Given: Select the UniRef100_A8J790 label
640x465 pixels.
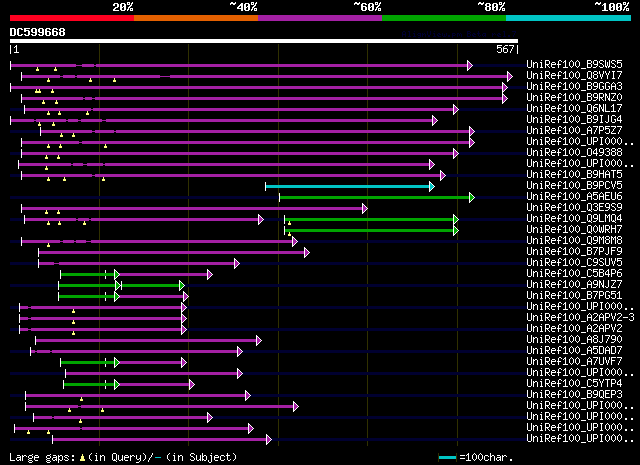Looking at the screenshot, I should coord(574,340).
